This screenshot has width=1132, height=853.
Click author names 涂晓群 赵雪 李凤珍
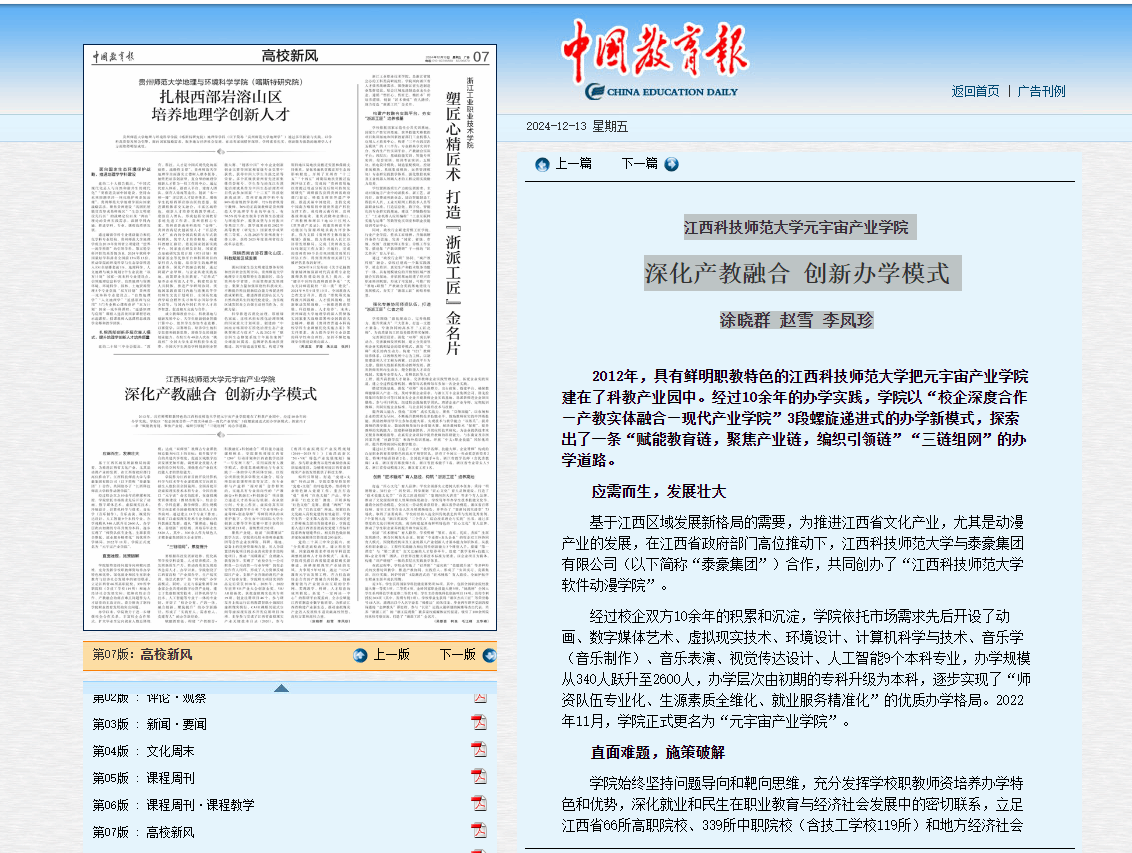pyautogui.click(x=796, y=320)
